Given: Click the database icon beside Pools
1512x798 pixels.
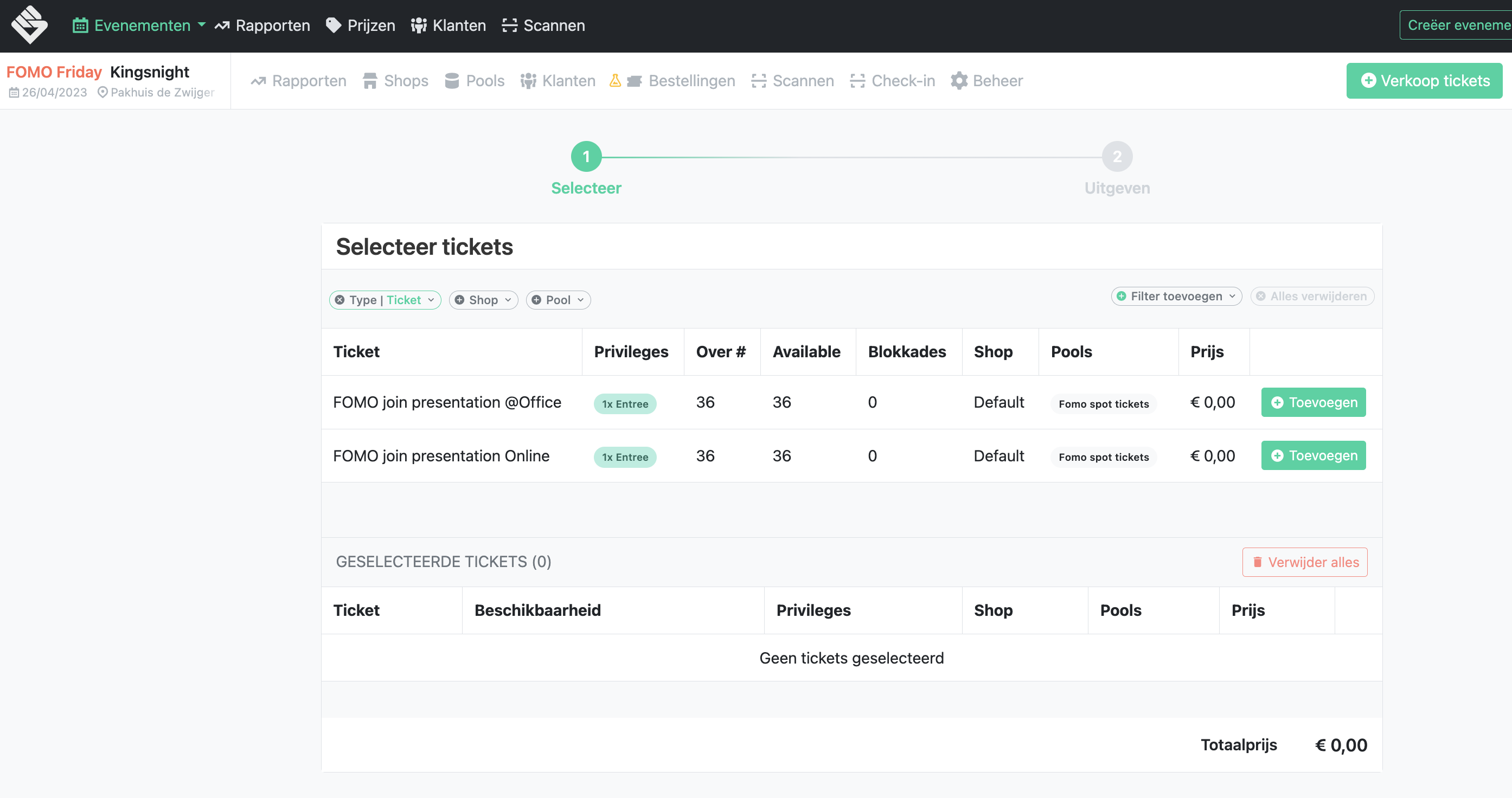Looking at the screenshot, I should coord(451,80).
